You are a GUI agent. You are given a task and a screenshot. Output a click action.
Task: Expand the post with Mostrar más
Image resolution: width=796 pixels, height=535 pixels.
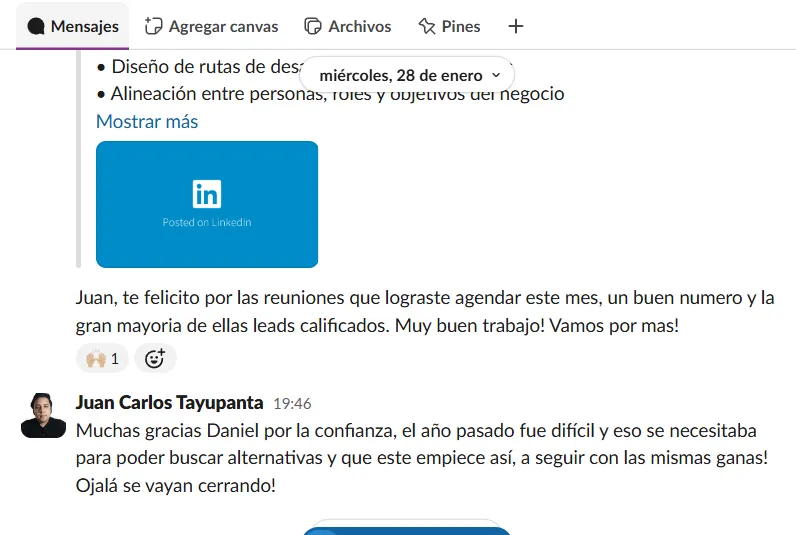(147, 121)
